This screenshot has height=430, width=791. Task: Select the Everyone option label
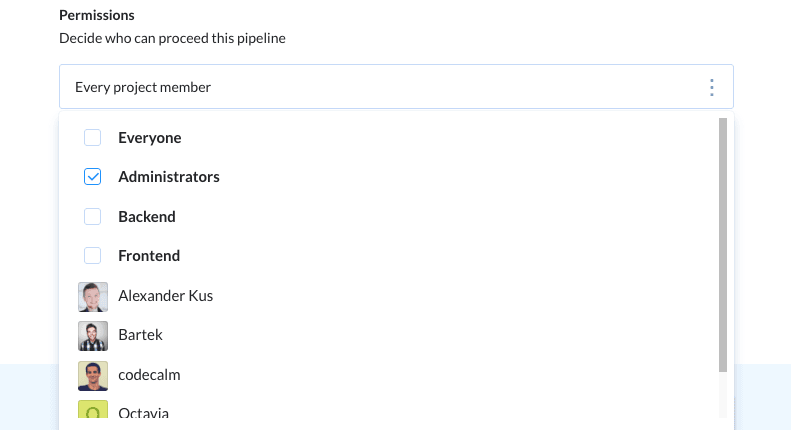tap(150, 138)
